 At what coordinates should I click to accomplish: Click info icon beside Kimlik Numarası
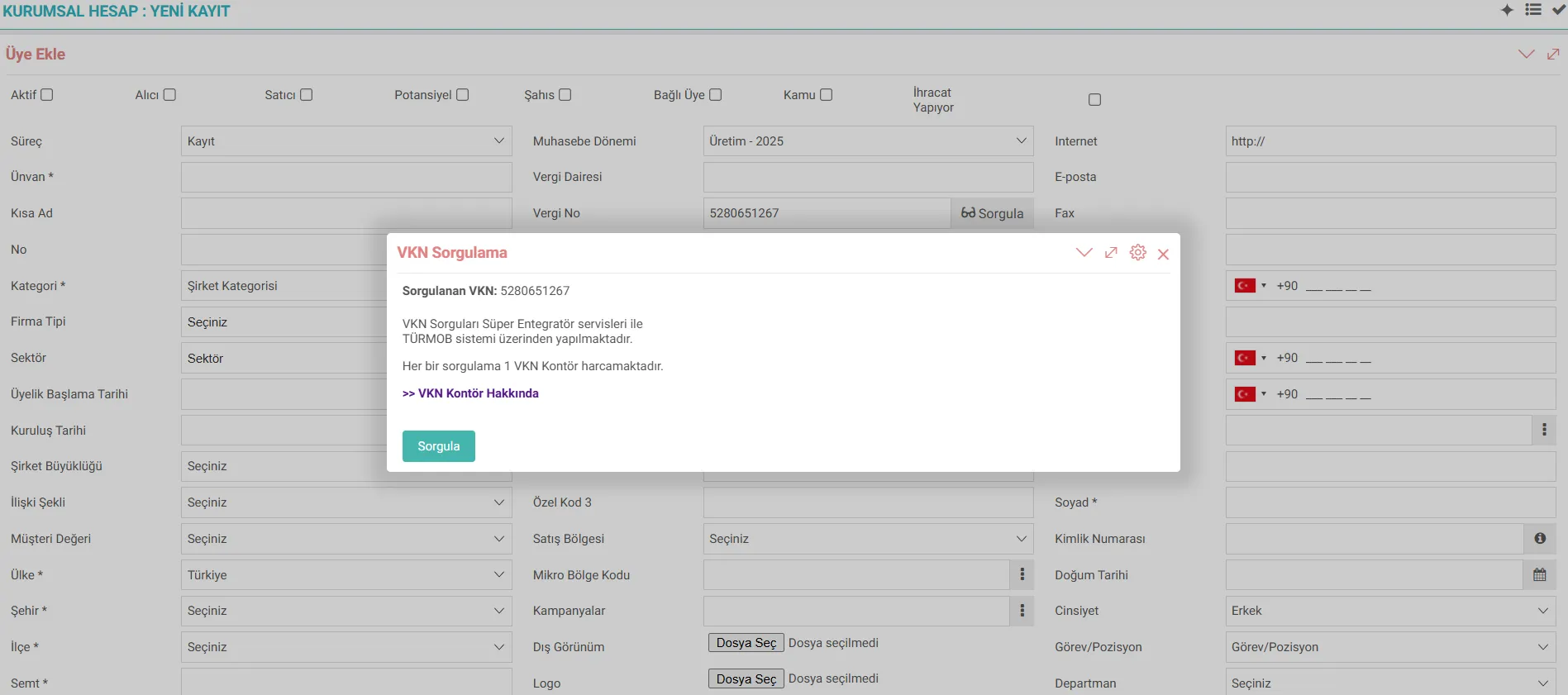(1540, 539)
